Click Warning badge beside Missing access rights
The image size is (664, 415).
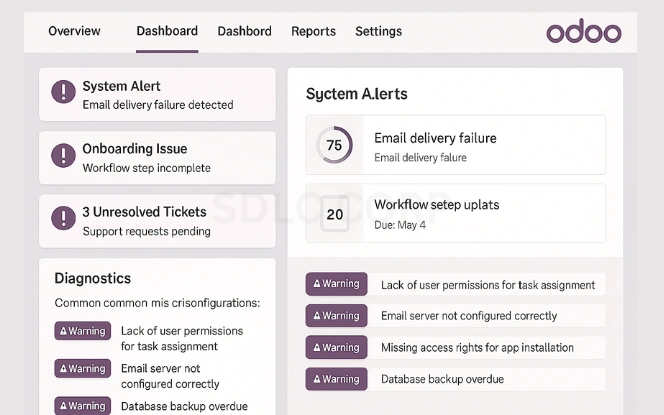coord(336,347)
